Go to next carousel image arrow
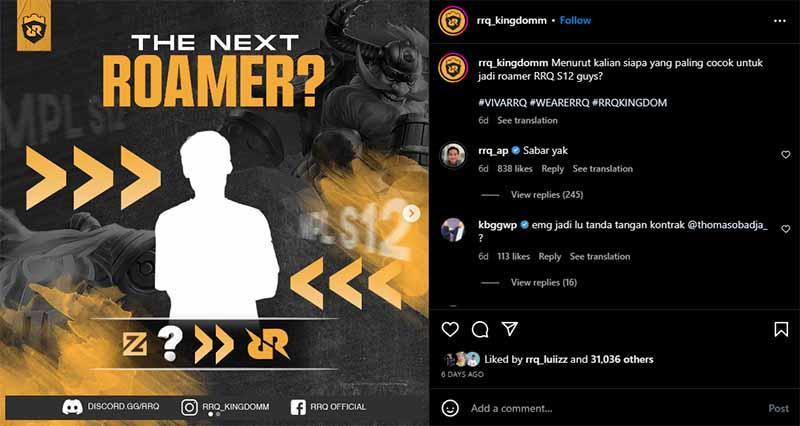Image resolution: width=800 pixels, height=426 pixels. 411,213
